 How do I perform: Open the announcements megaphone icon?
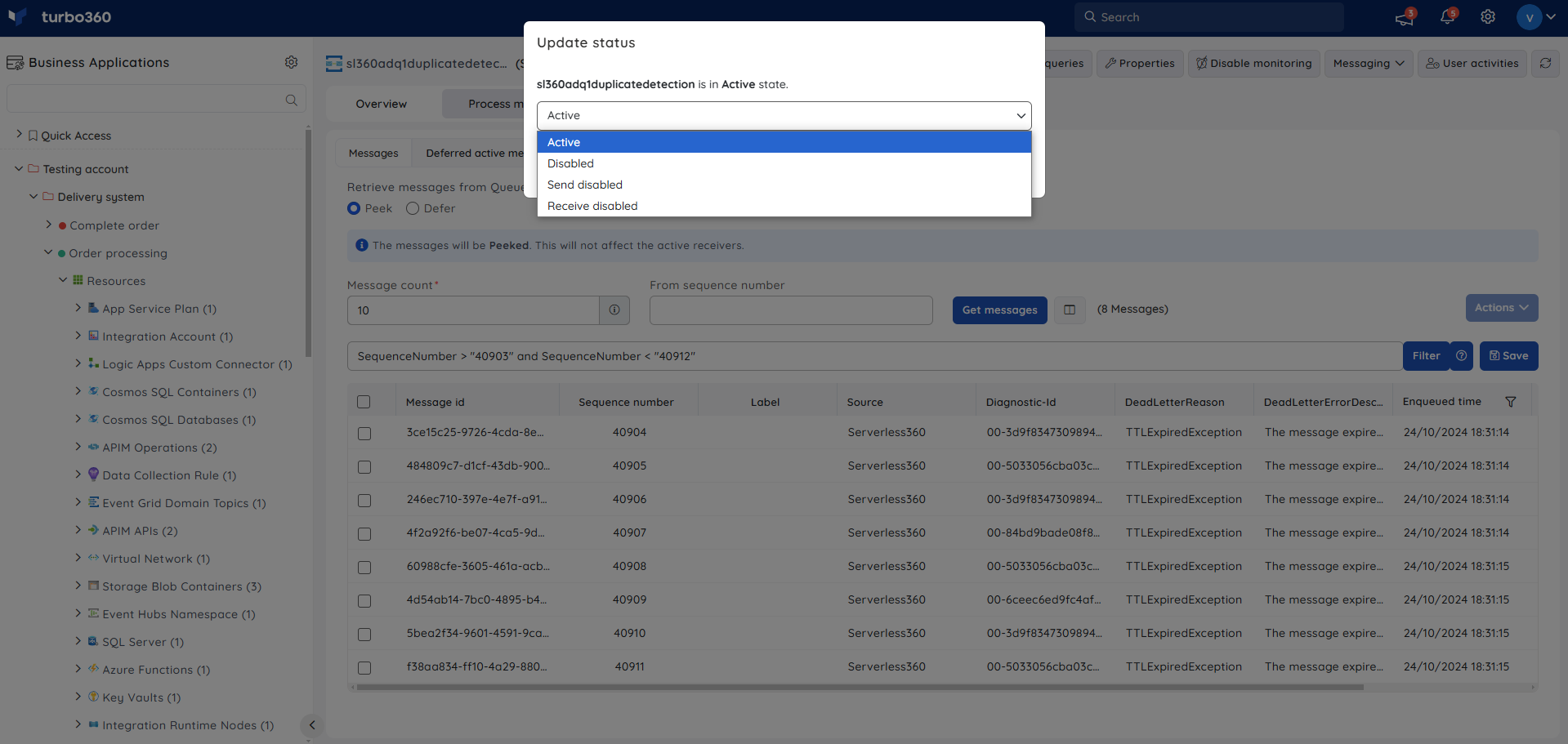[1405, 17]
